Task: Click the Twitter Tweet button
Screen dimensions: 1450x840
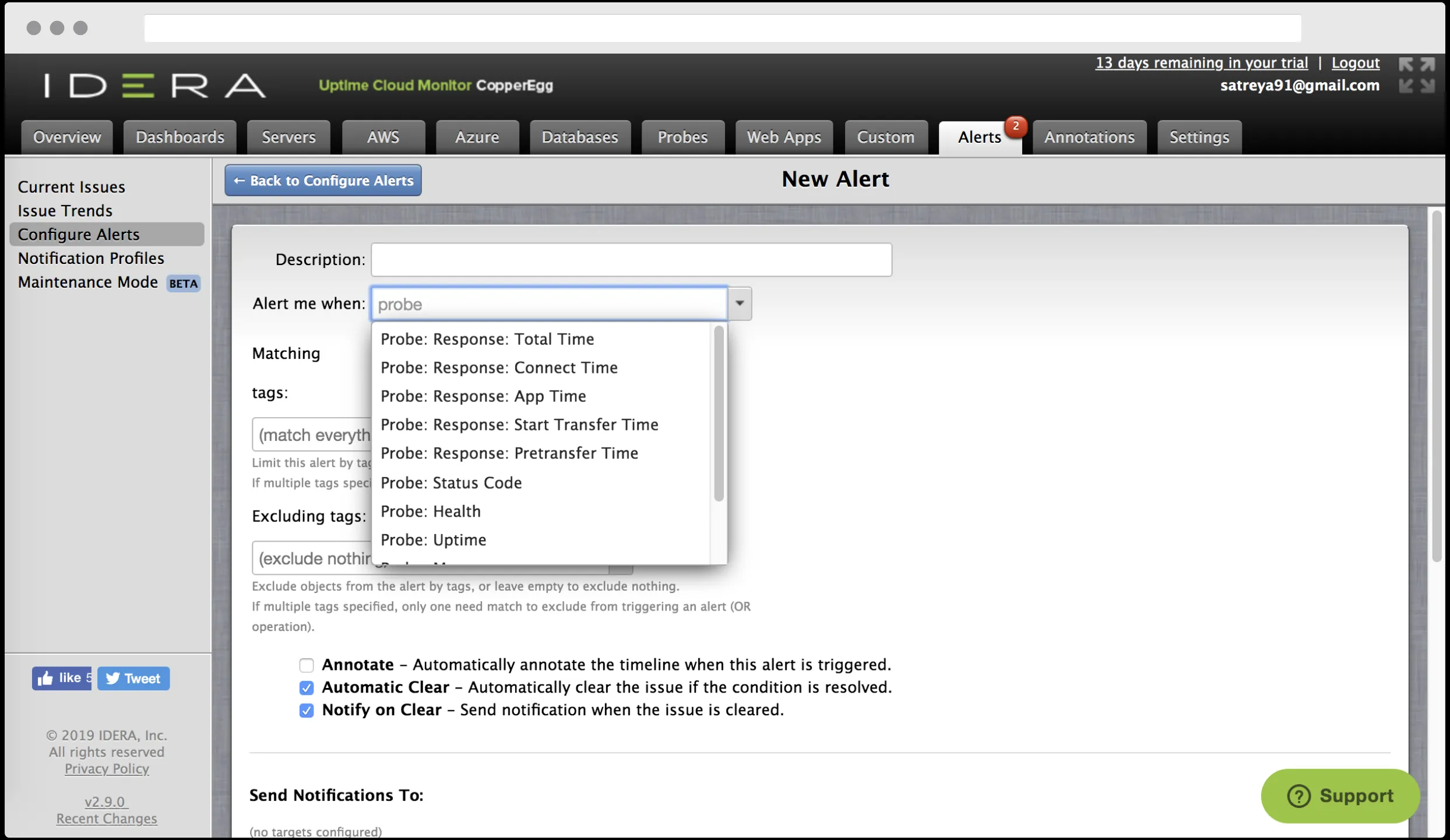Action: click(x=133, y=678)
